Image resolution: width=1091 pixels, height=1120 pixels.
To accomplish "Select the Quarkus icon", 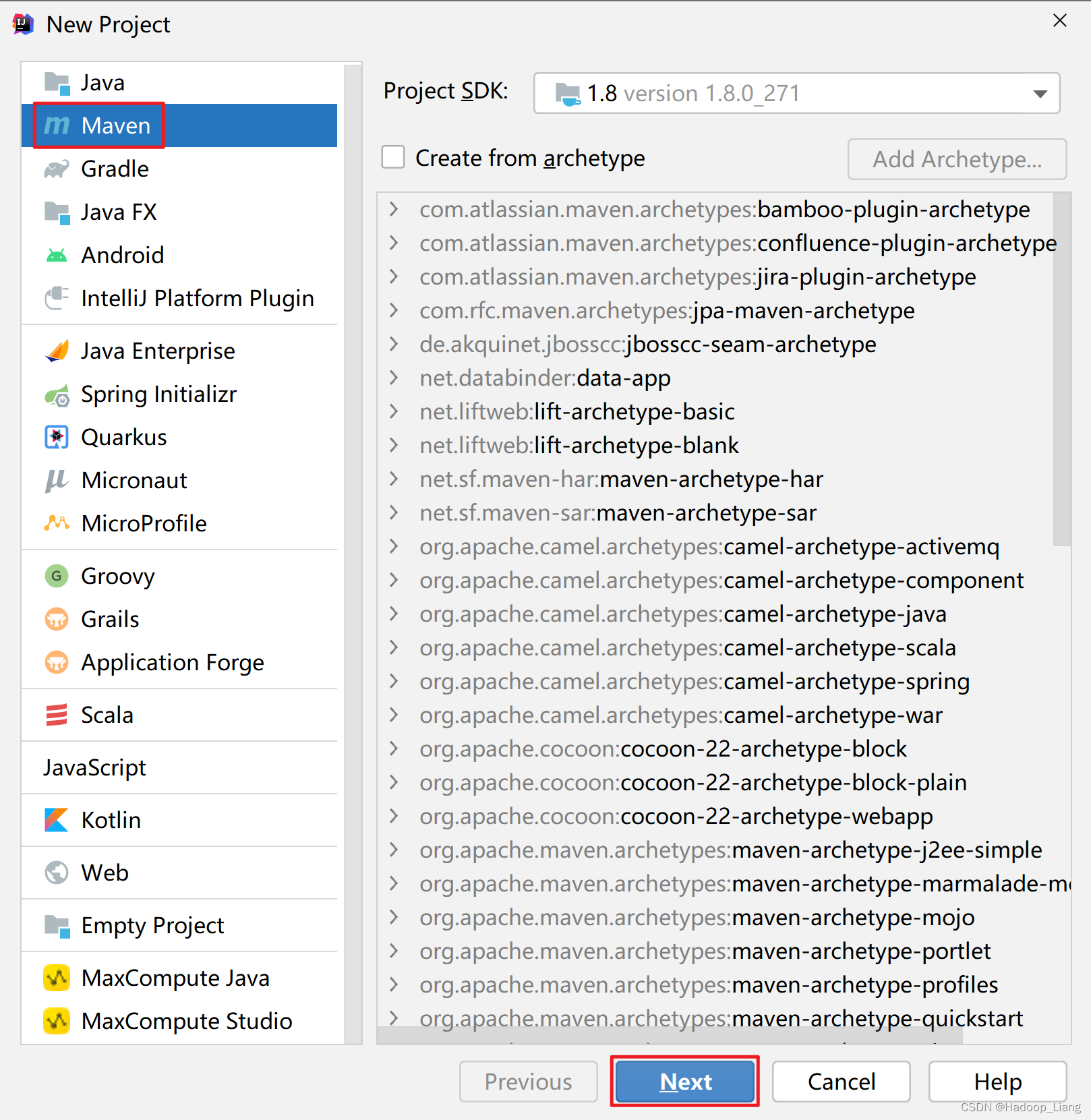I will (57, 437).
